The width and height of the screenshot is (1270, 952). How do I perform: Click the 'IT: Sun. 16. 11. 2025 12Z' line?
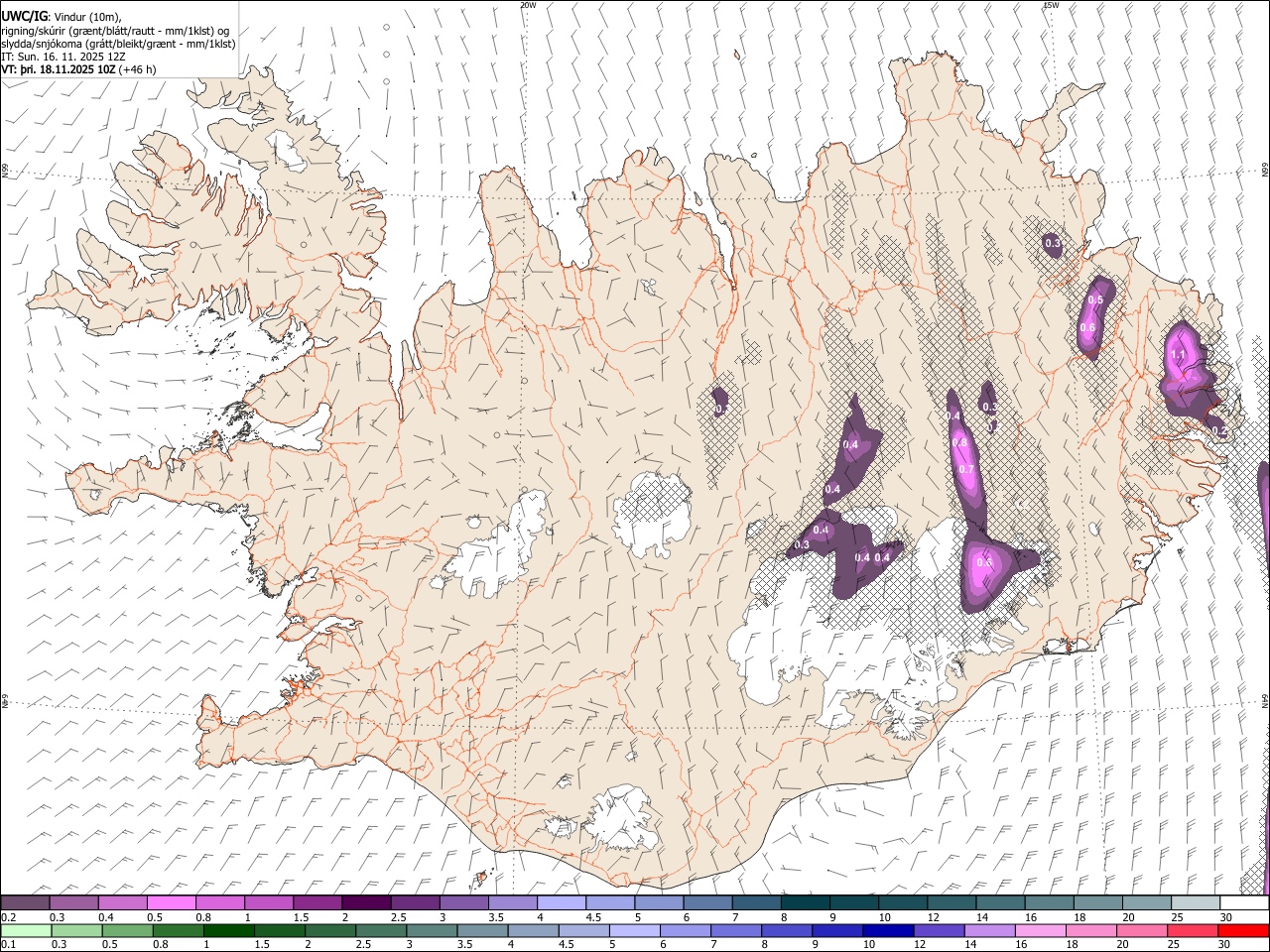[63, 57]
